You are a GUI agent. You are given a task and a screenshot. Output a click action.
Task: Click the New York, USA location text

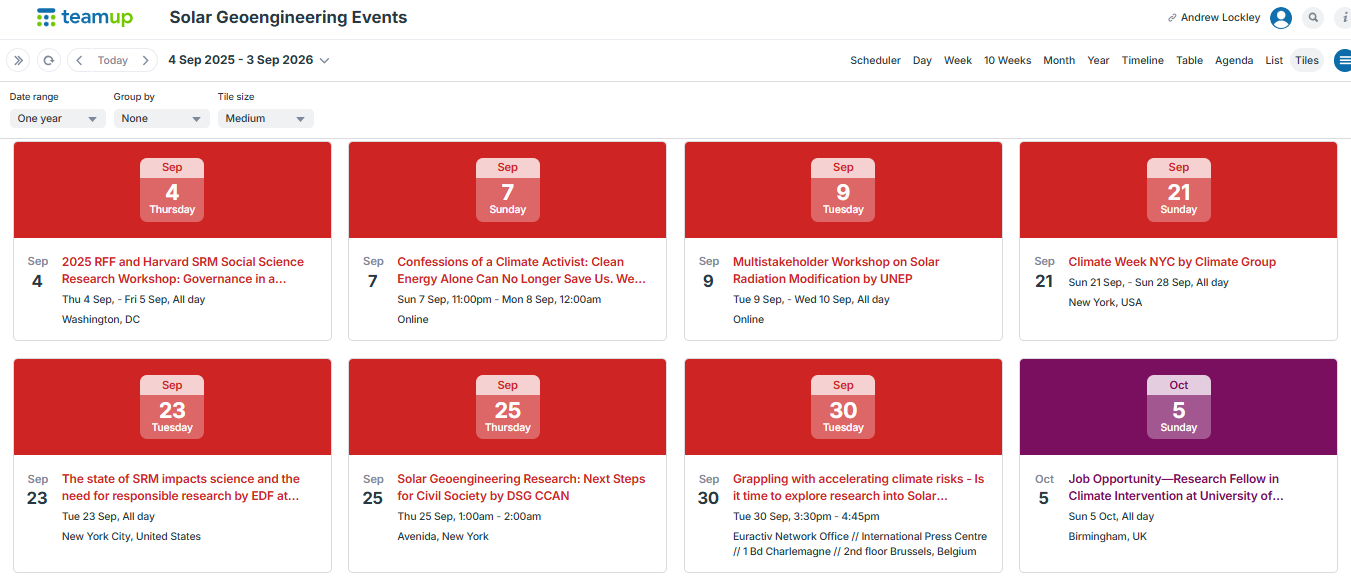pyautogui.click(x=1105, y=302)
